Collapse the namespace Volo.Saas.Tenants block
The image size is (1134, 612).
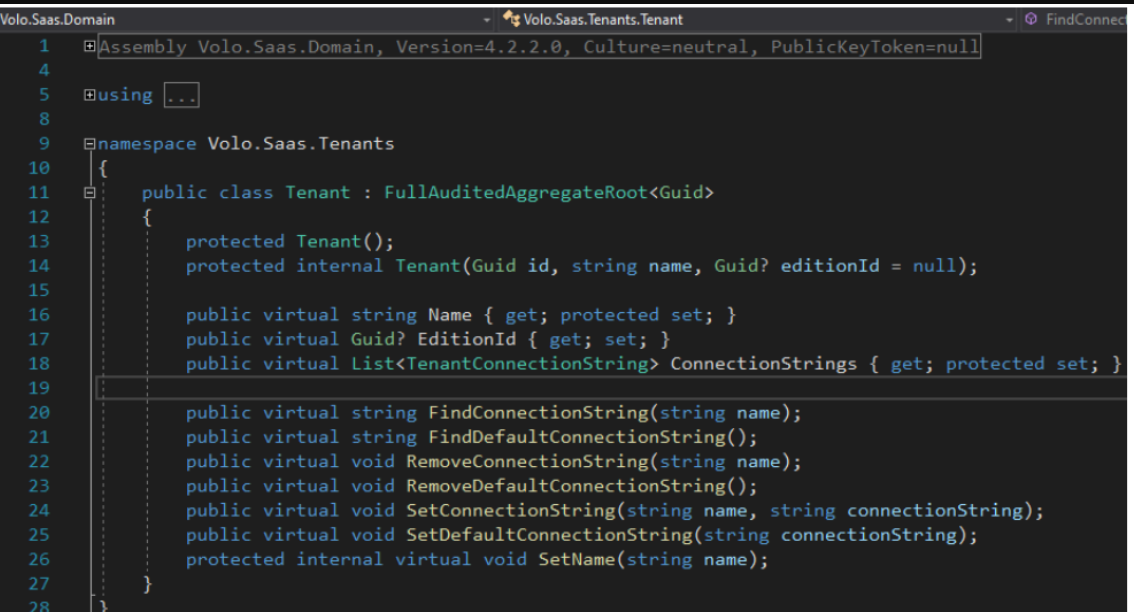tap(90, 143)
